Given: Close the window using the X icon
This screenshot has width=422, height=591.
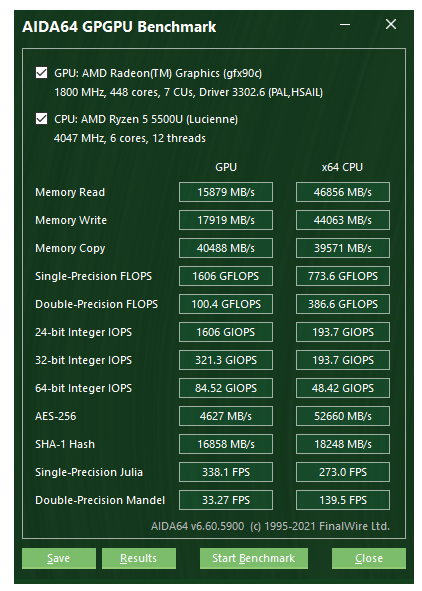Looking at the screenshot, I should pos(391,24).
